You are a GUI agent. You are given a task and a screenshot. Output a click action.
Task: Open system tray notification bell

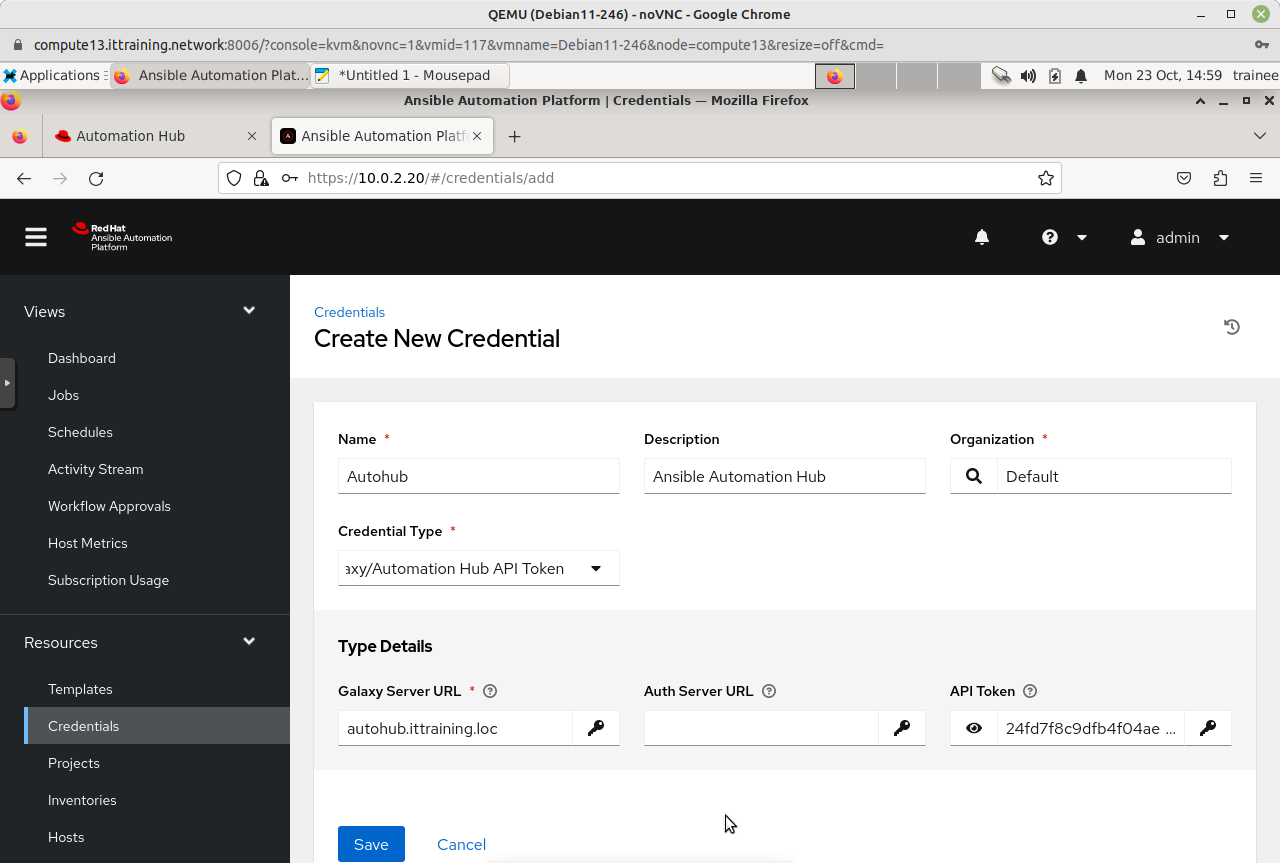[1081, 75]
